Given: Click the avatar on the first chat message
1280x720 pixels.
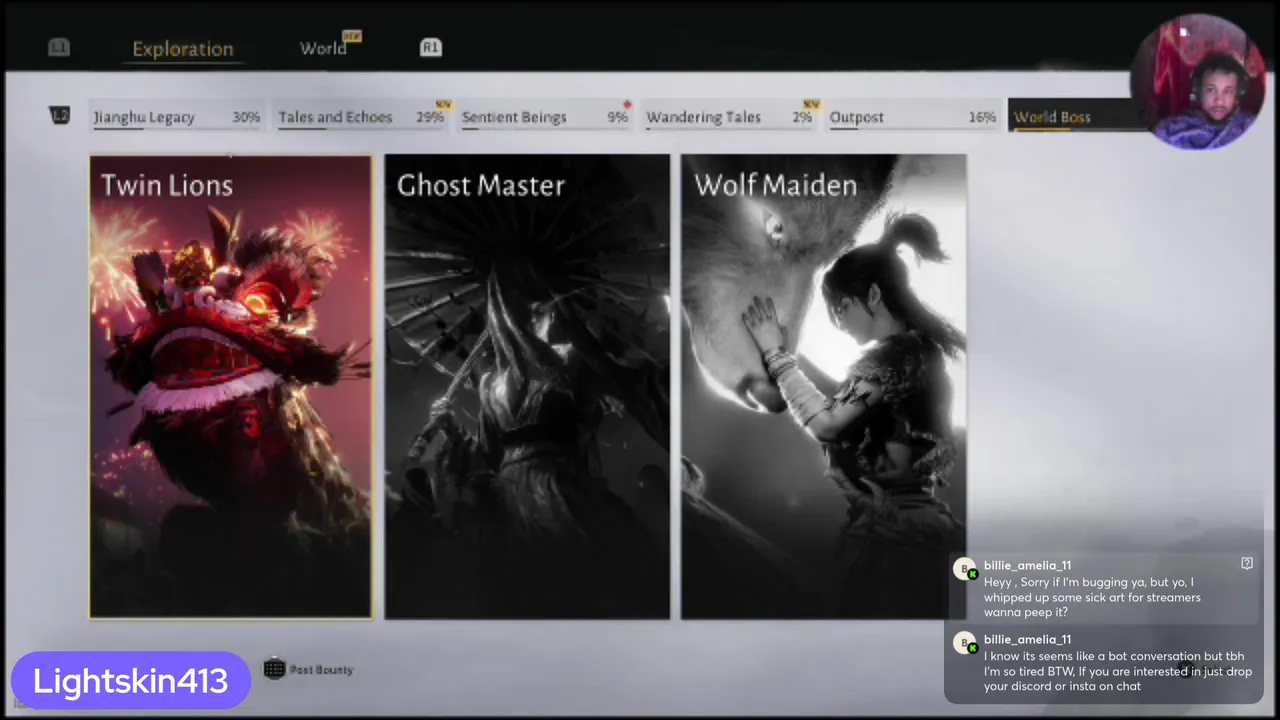Looking at the screenshot, I should [965, 569].
